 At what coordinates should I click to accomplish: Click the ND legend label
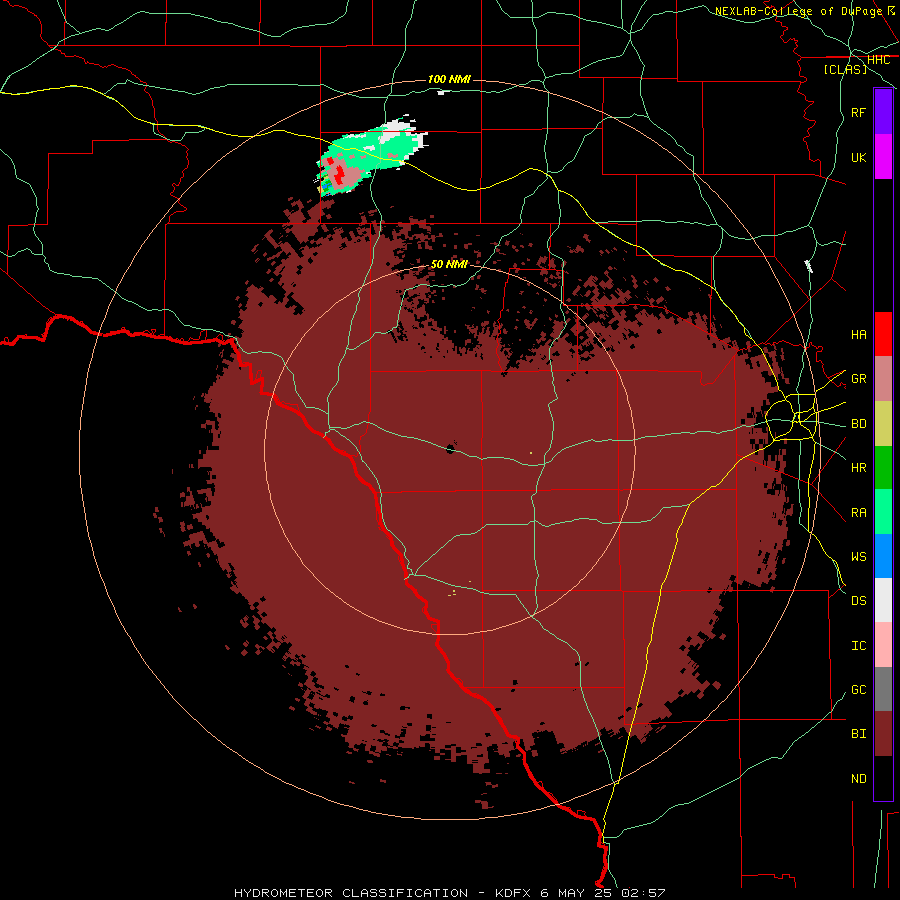858,779
